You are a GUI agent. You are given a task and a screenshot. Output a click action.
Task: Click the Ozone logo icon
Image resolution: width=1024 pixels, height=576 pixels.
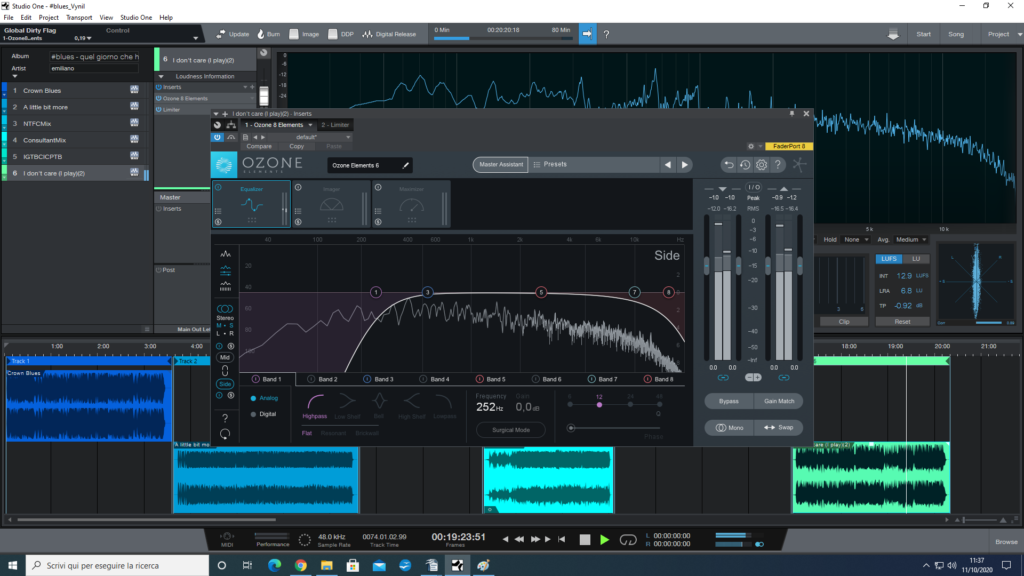pos(224,165)
